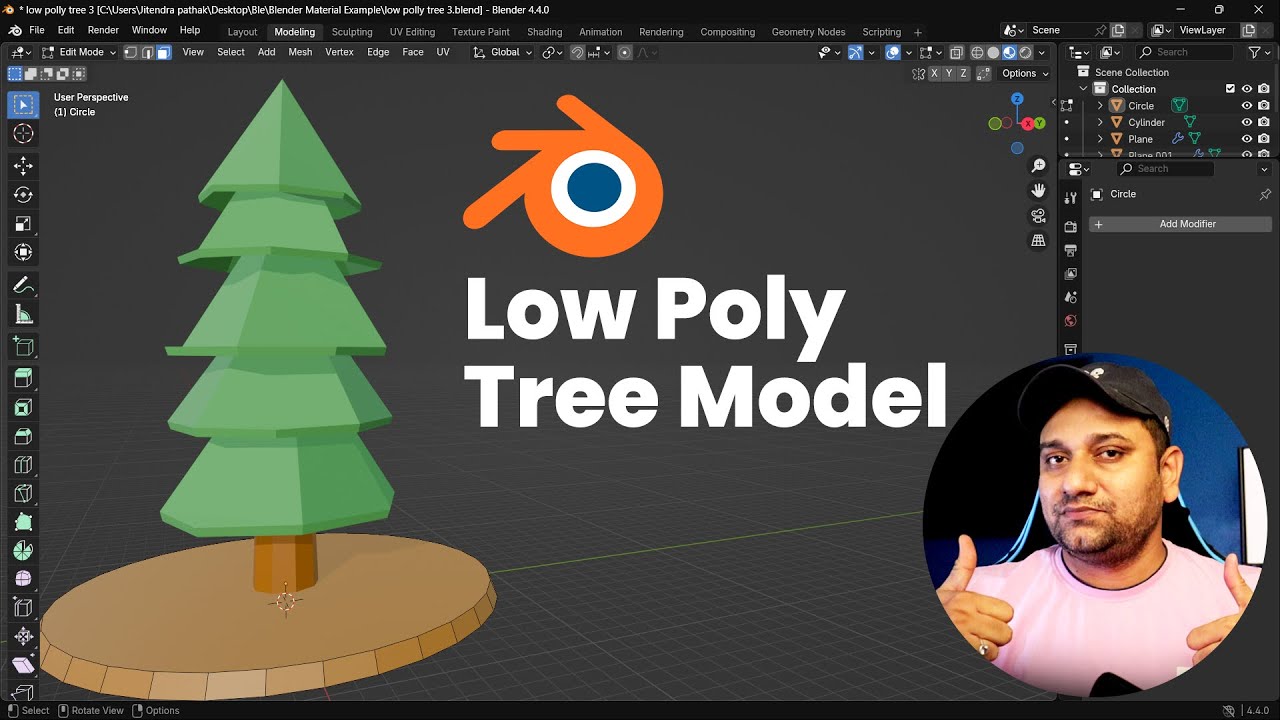Open the Render properties tab
Image resolution: width=1280 pixels, height=720 pixels.
click(x=1071, y=227)
